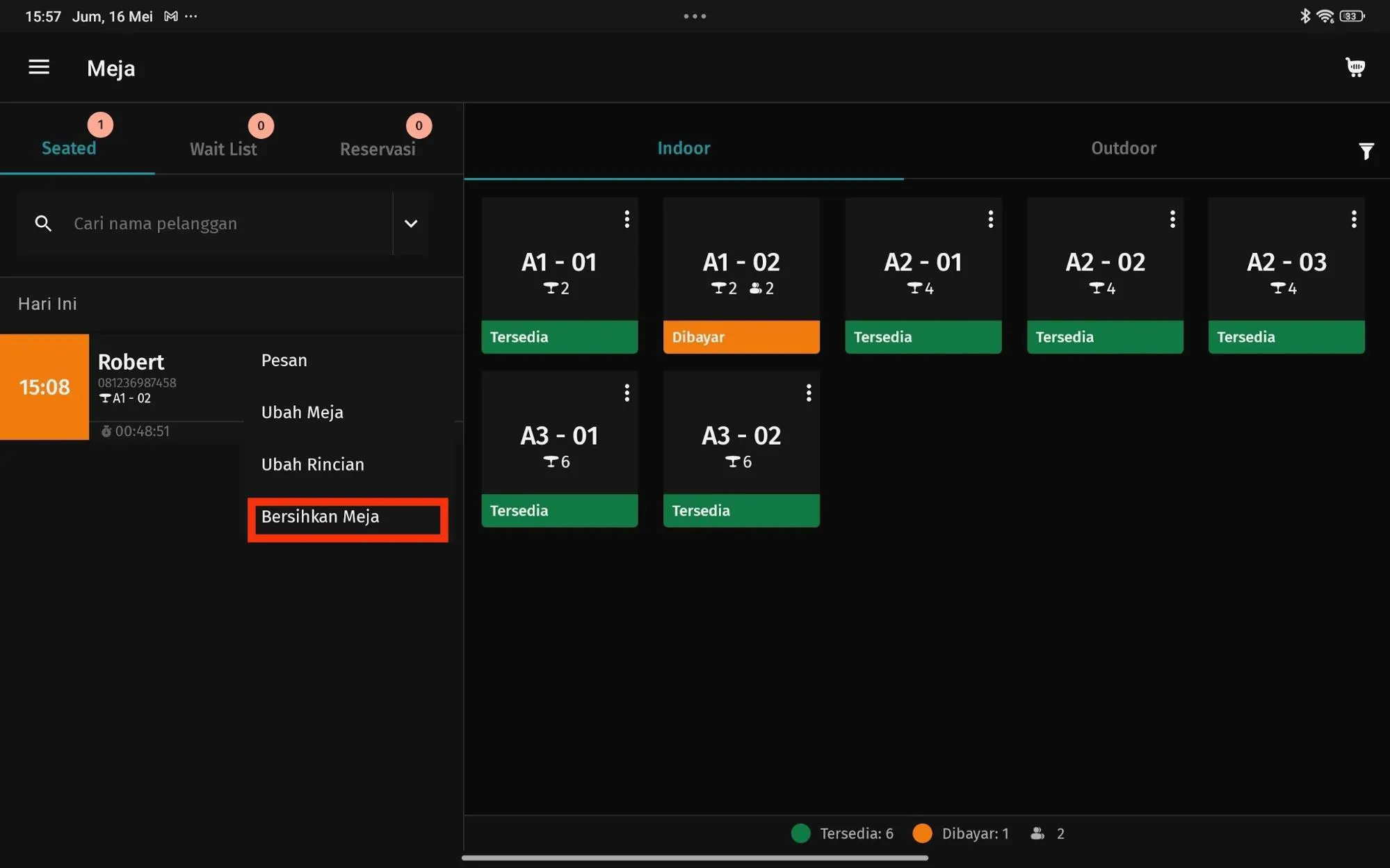Screen dimensions: 1390x868
Task: Tap the battery indicator
Action: pyautogui.click(x=1352, y=16)
